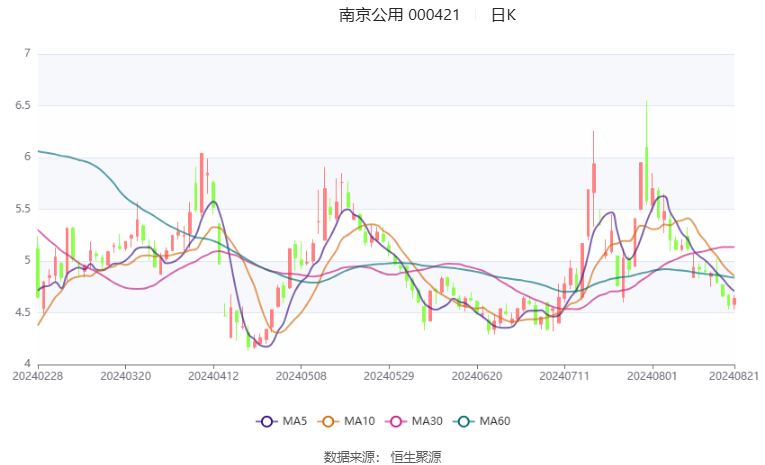Click the 日K label in title
This screenshot has height=465, width=765.
(503, 15)
